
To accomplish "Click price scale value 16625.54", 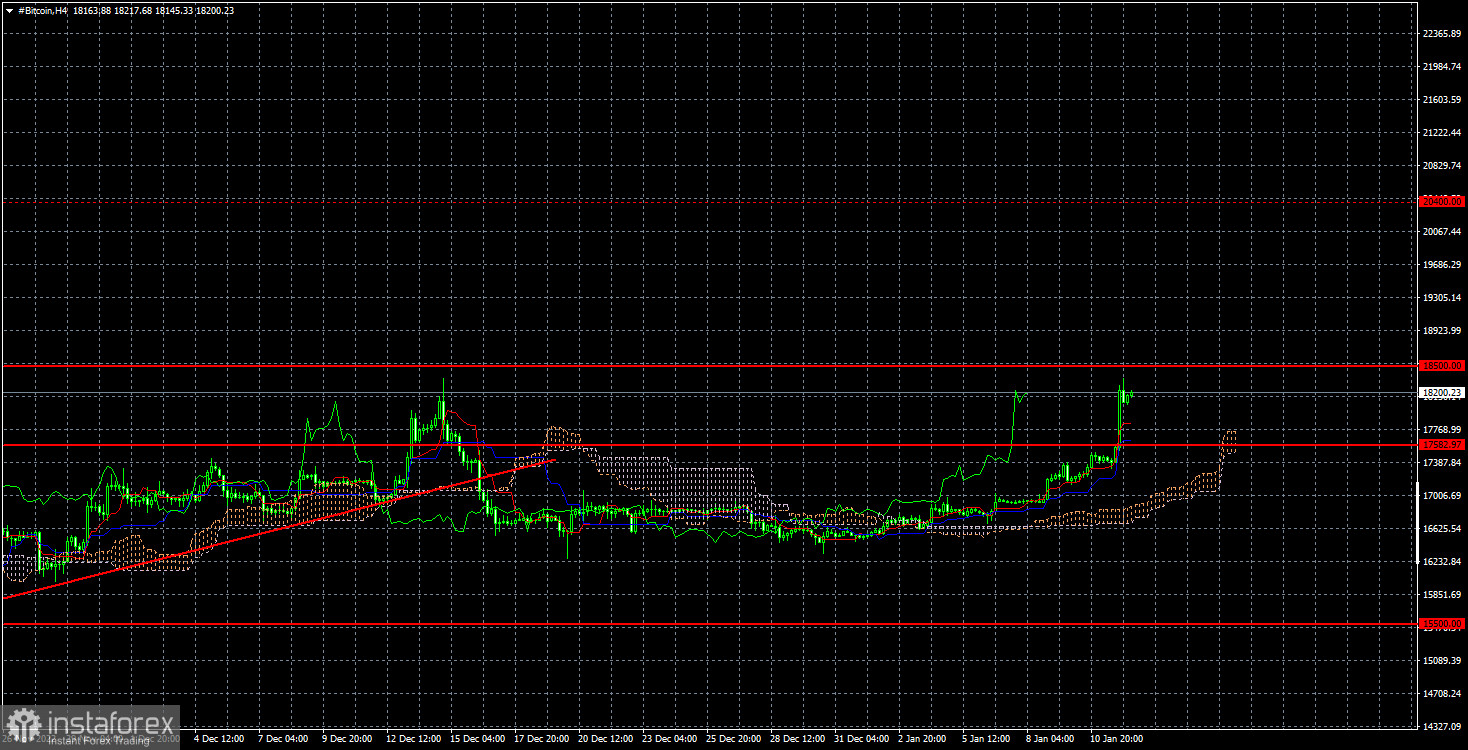I will (x=1442, y=529).
